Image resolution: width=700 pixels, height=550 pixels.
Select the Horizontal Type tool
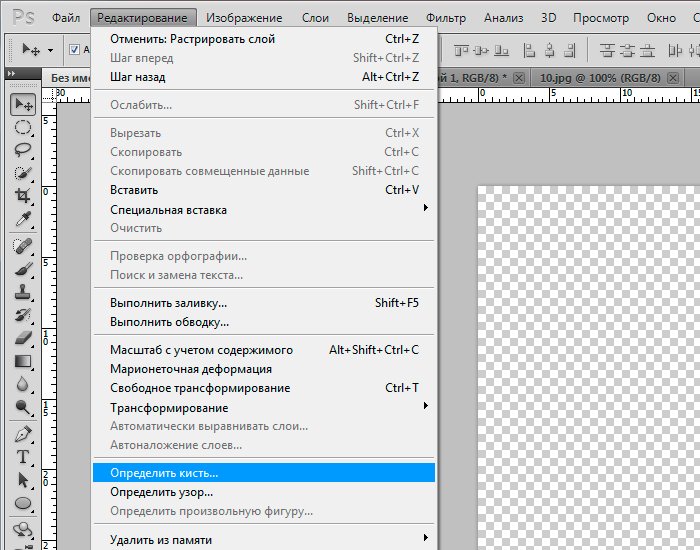[23, 457]
